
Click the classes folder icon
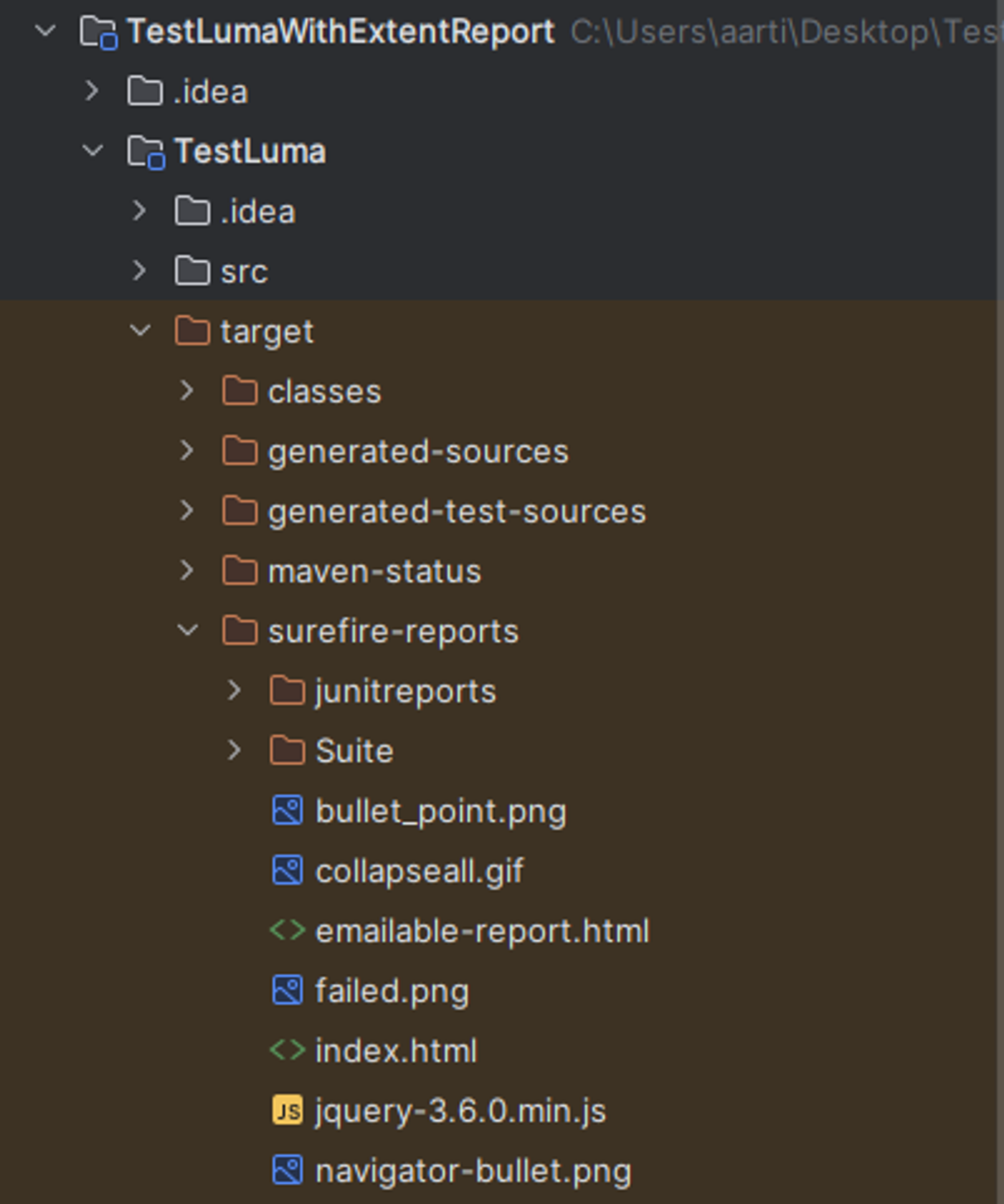point(240,392)
